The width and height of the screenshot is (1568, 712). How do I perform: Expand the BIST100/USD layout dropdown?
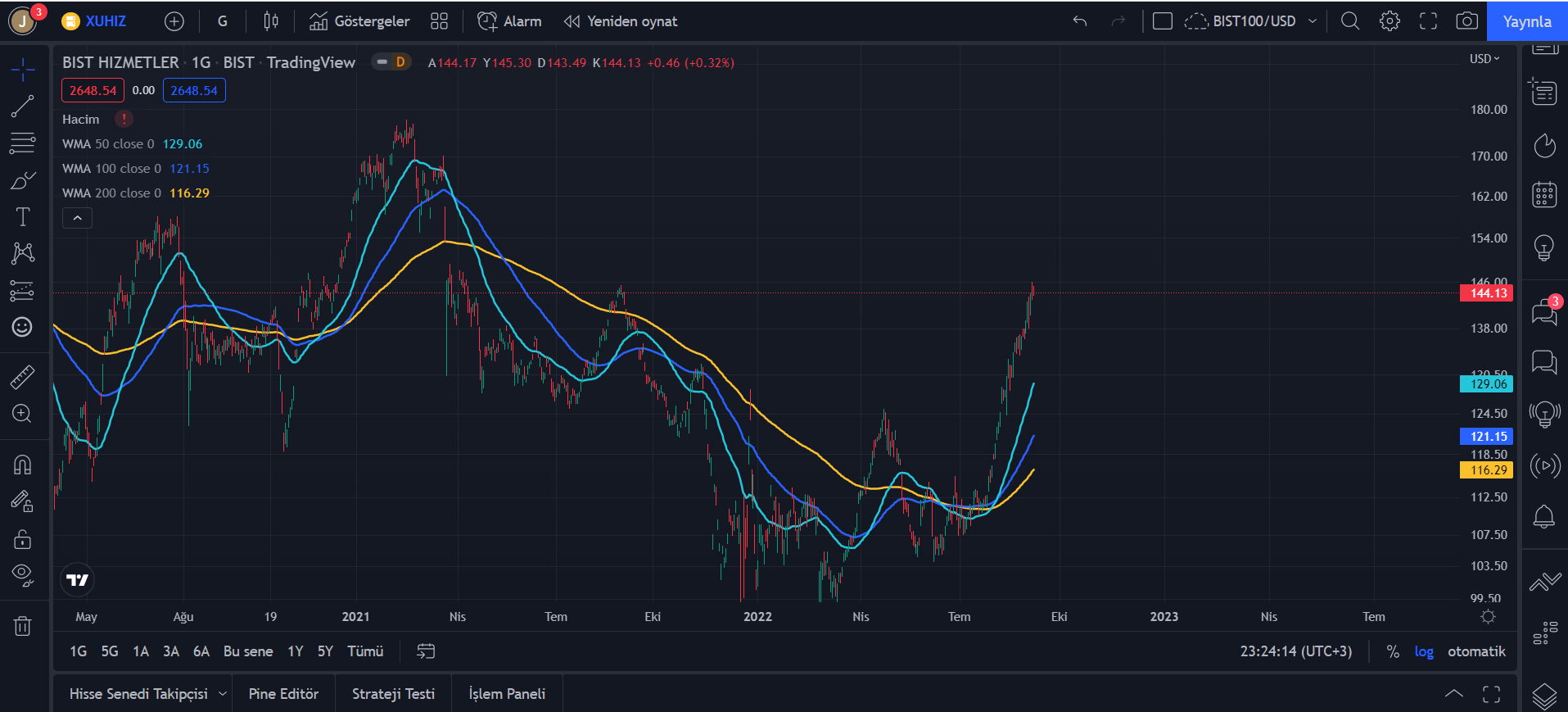(1313, 21)
